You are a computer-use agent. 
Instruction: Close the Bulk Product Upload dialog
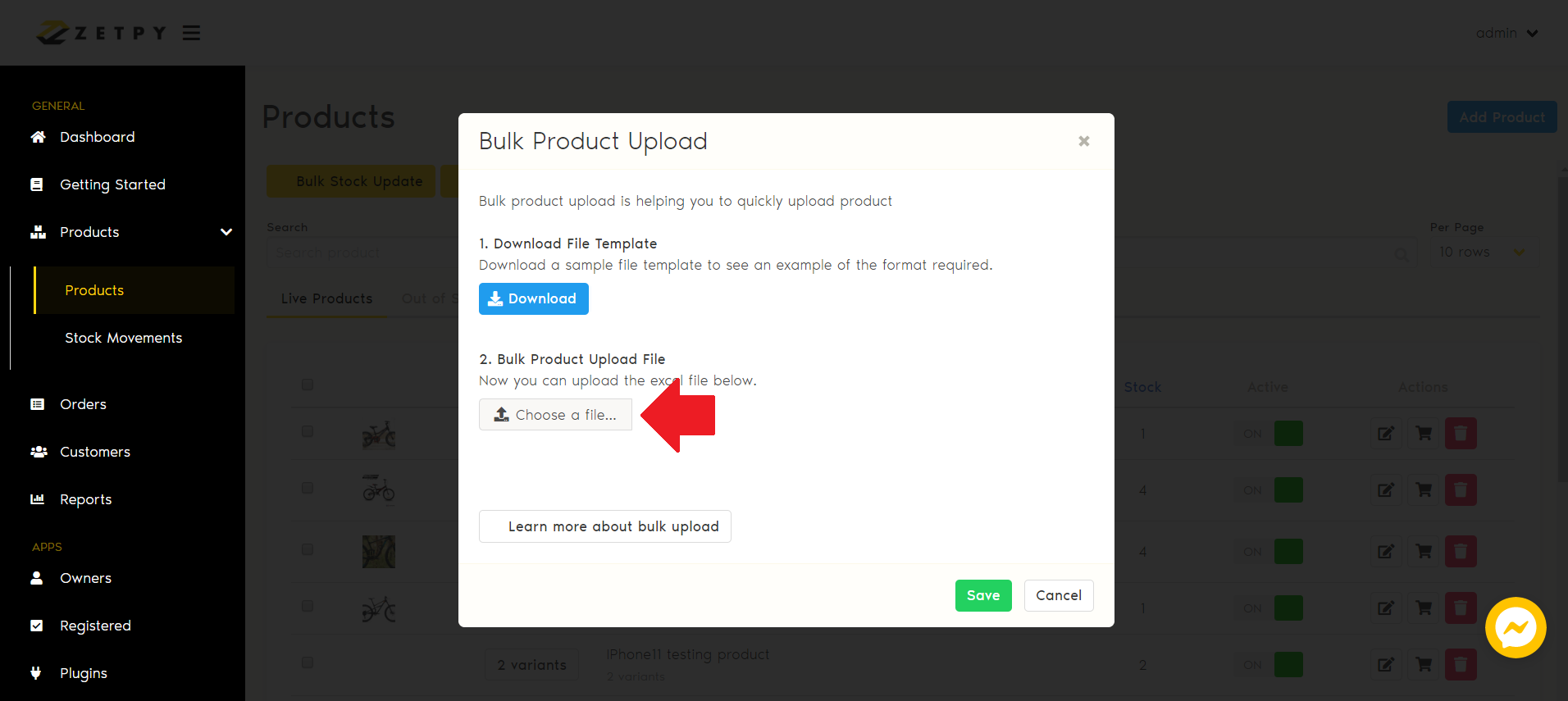pyautogui.click(x=1083, y=141)
